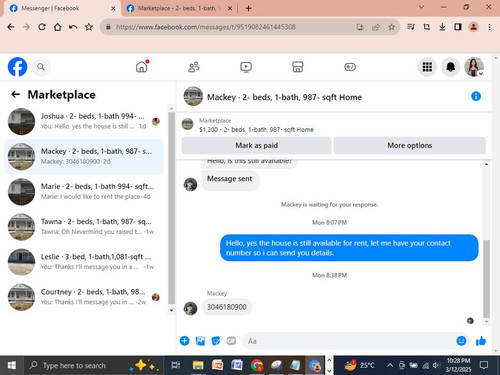Open Windows Start menu
This screenshot has height=375, width=500.
point(11,366)
